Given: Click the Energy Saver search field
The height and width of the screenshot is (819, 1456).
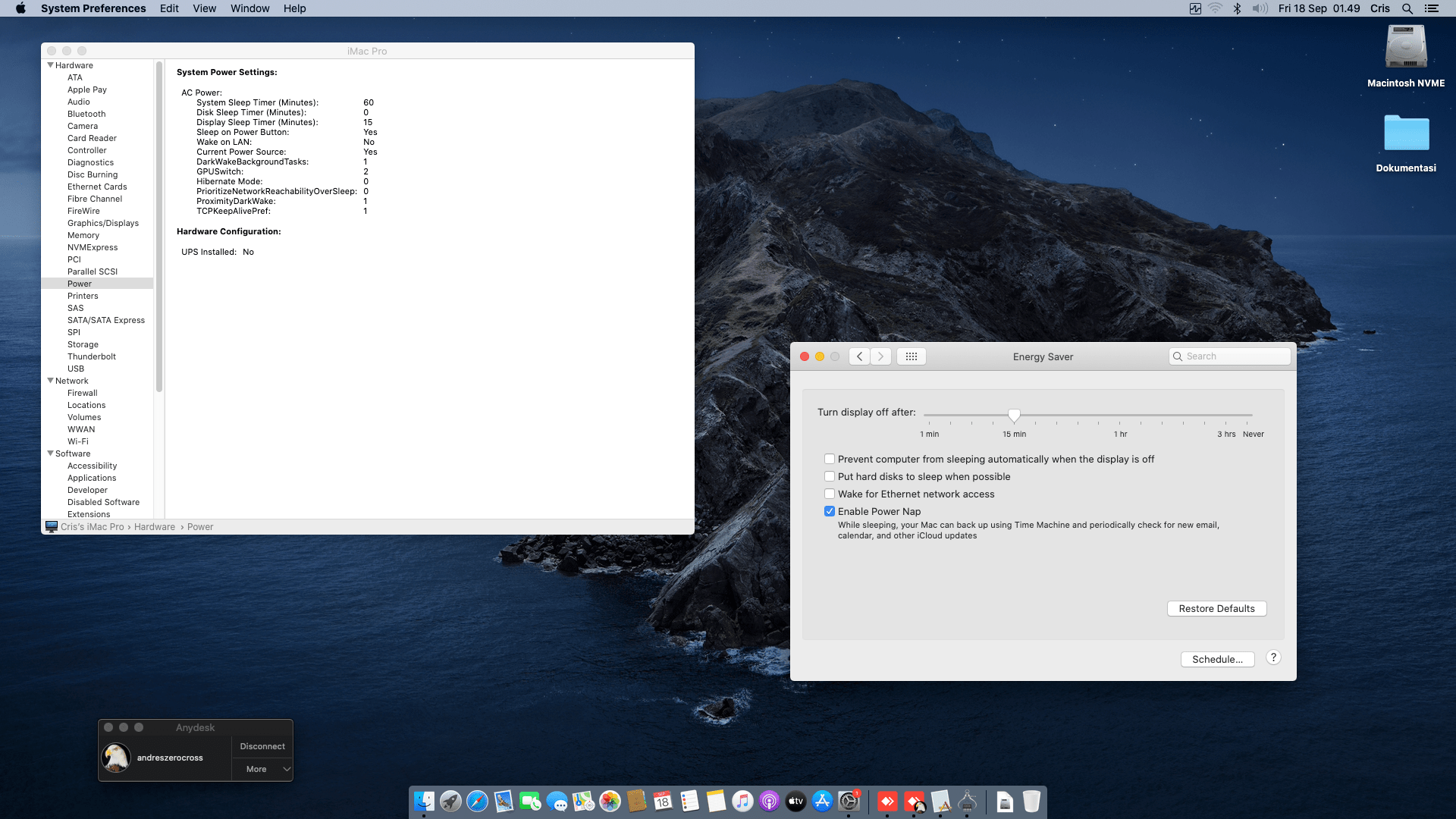Looking at the screenshot, I should [1229, 356].
